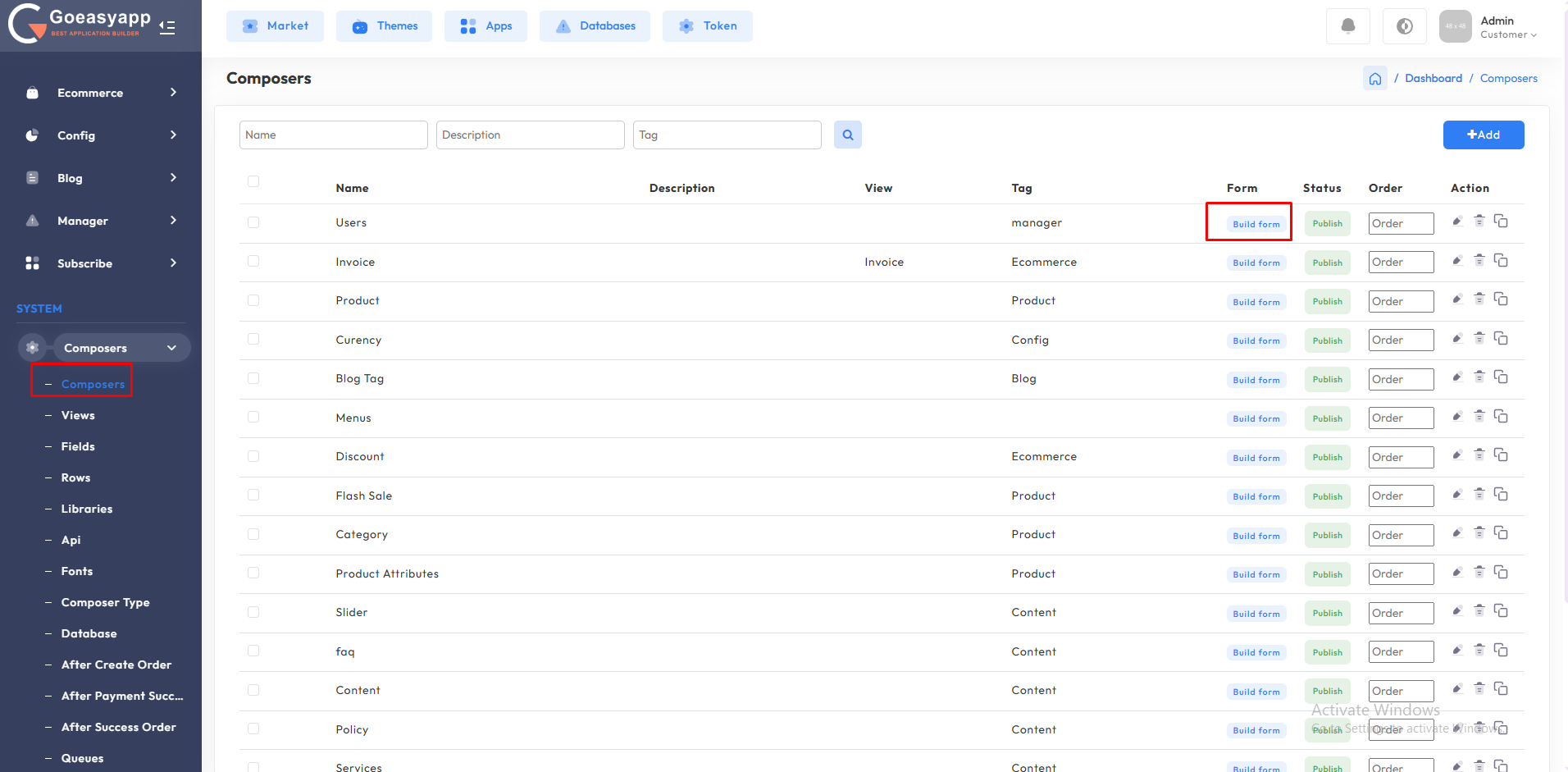Screen dimensions: 1568x772
Task: Collapse the sidebar using the menu toggle icon
Action: tap(167, 27)
